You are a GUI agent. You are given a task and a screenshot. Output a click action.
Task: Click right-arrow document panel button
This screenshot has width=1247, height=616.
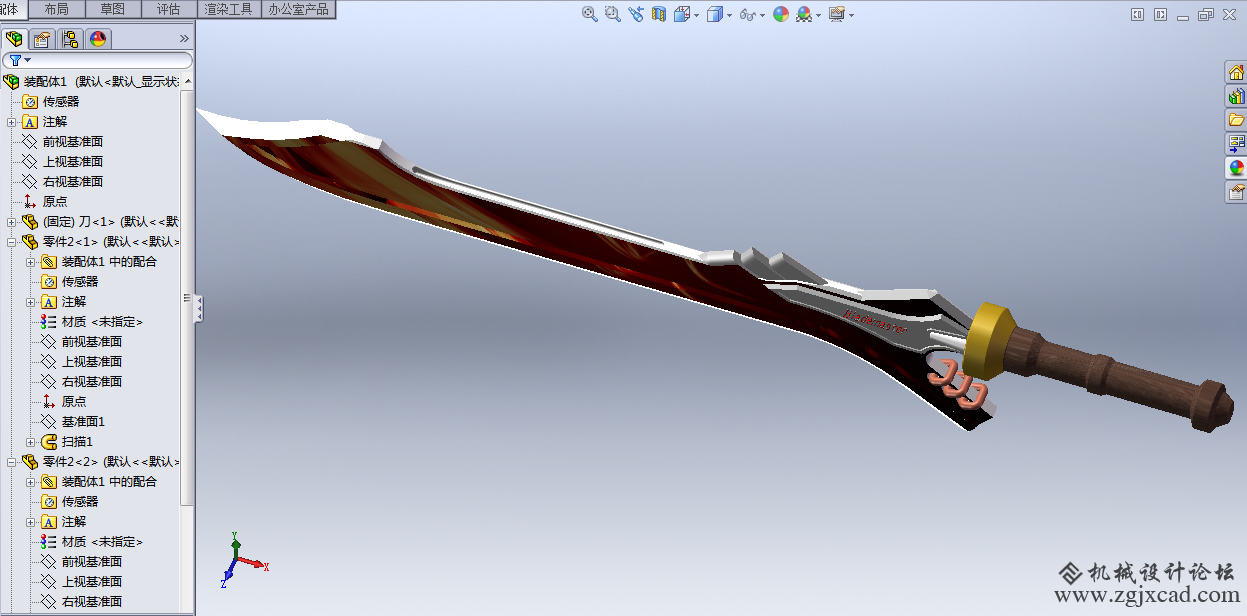(x=1160, y=15)
